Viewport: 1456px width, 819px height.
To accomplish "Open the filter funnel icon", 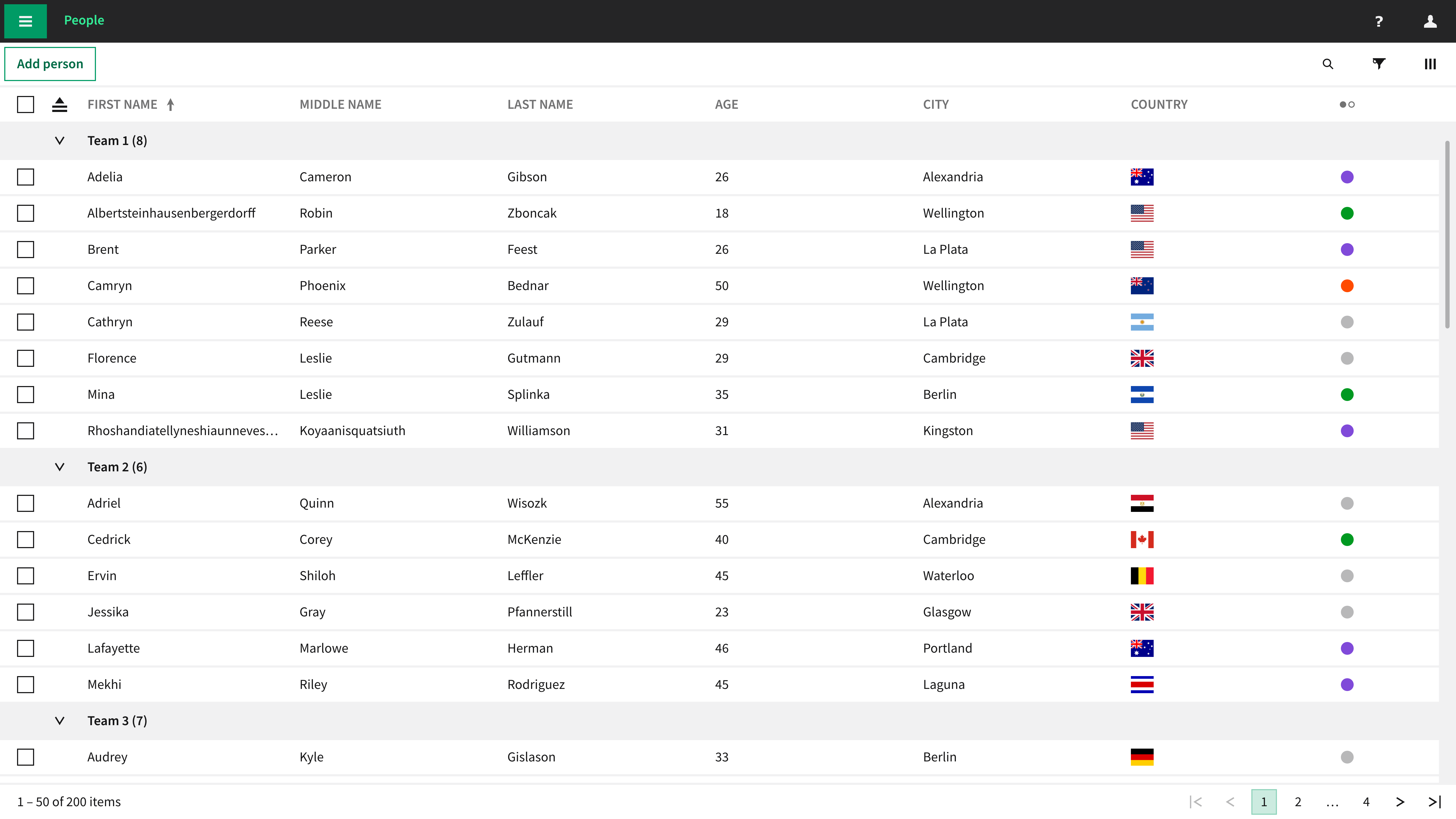I will tap(1379, 64).
